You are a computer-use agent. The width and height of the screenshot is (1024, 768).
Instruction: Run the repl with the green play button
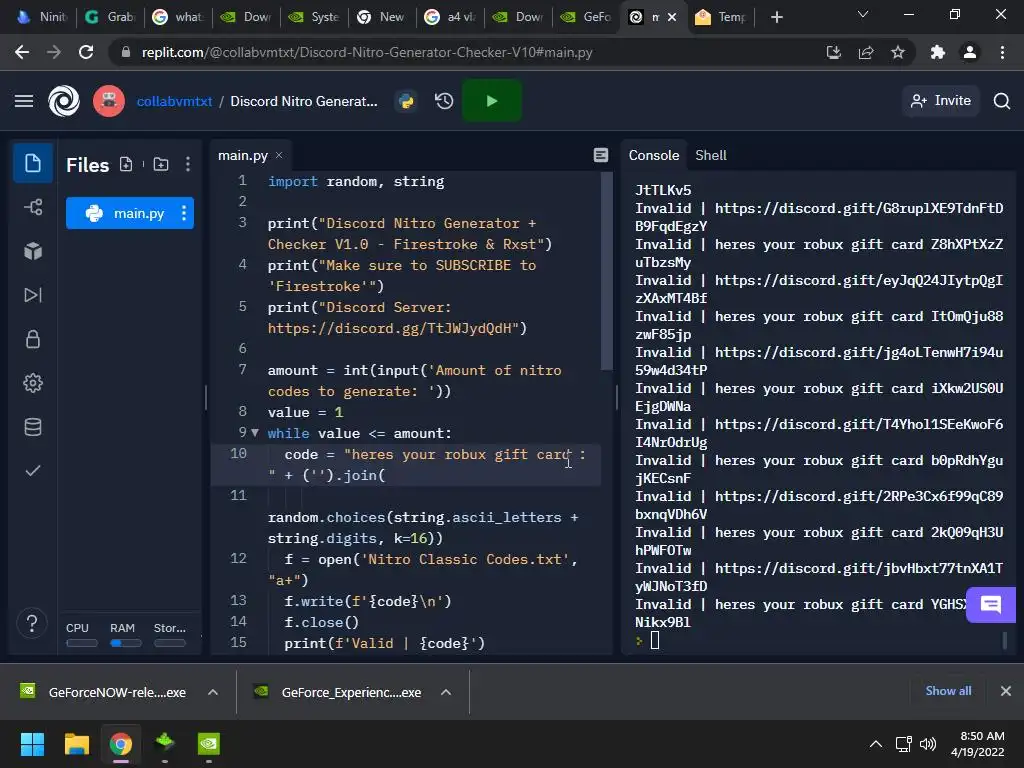click(x=491, y=101)
